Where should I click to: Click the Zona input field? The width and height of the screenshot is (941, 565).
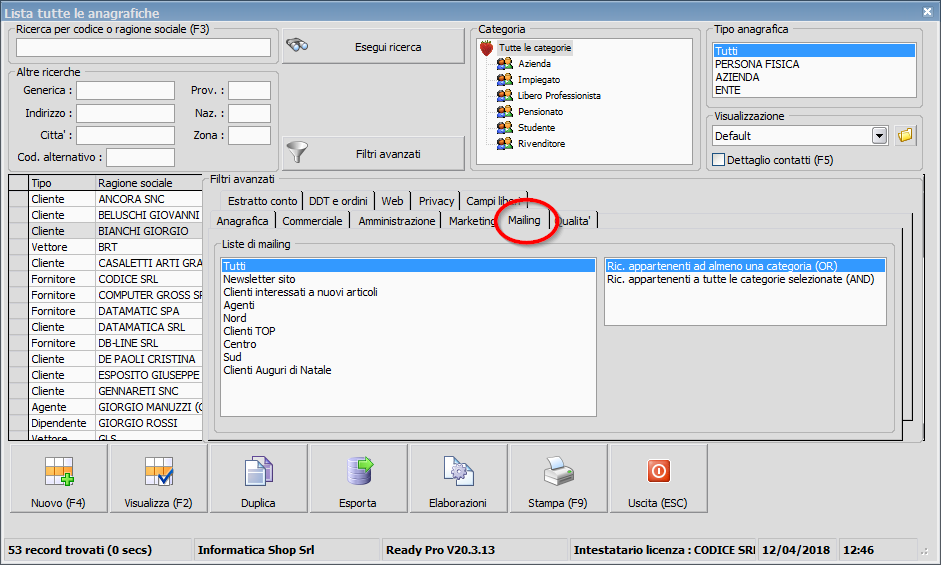[249, 136]
